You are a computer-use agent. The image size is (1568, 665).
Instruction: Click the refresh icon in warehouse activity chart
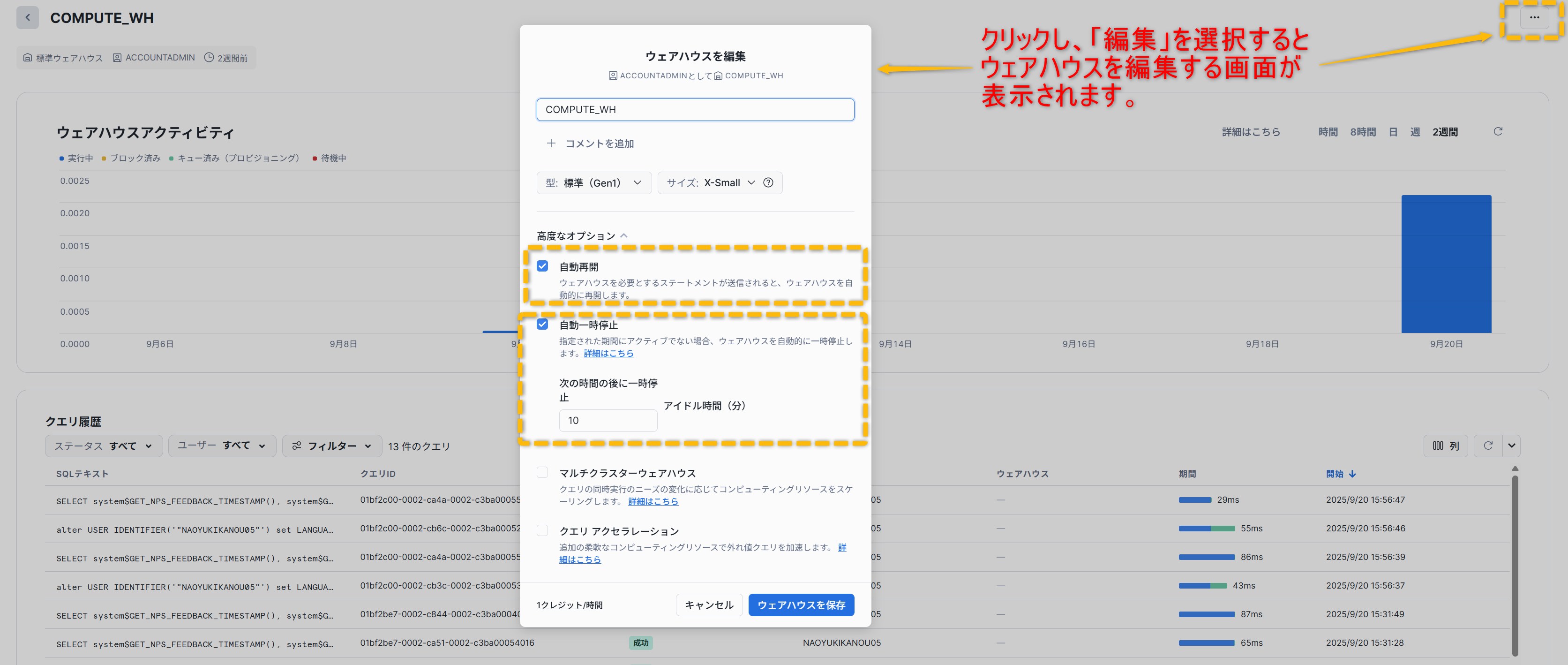pyautogui.click(x=1497, y=131)
